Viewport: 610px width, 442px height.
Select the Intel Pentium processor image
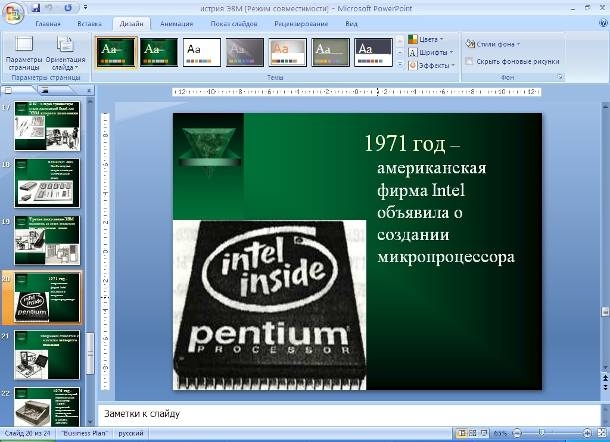pos(269,305)
